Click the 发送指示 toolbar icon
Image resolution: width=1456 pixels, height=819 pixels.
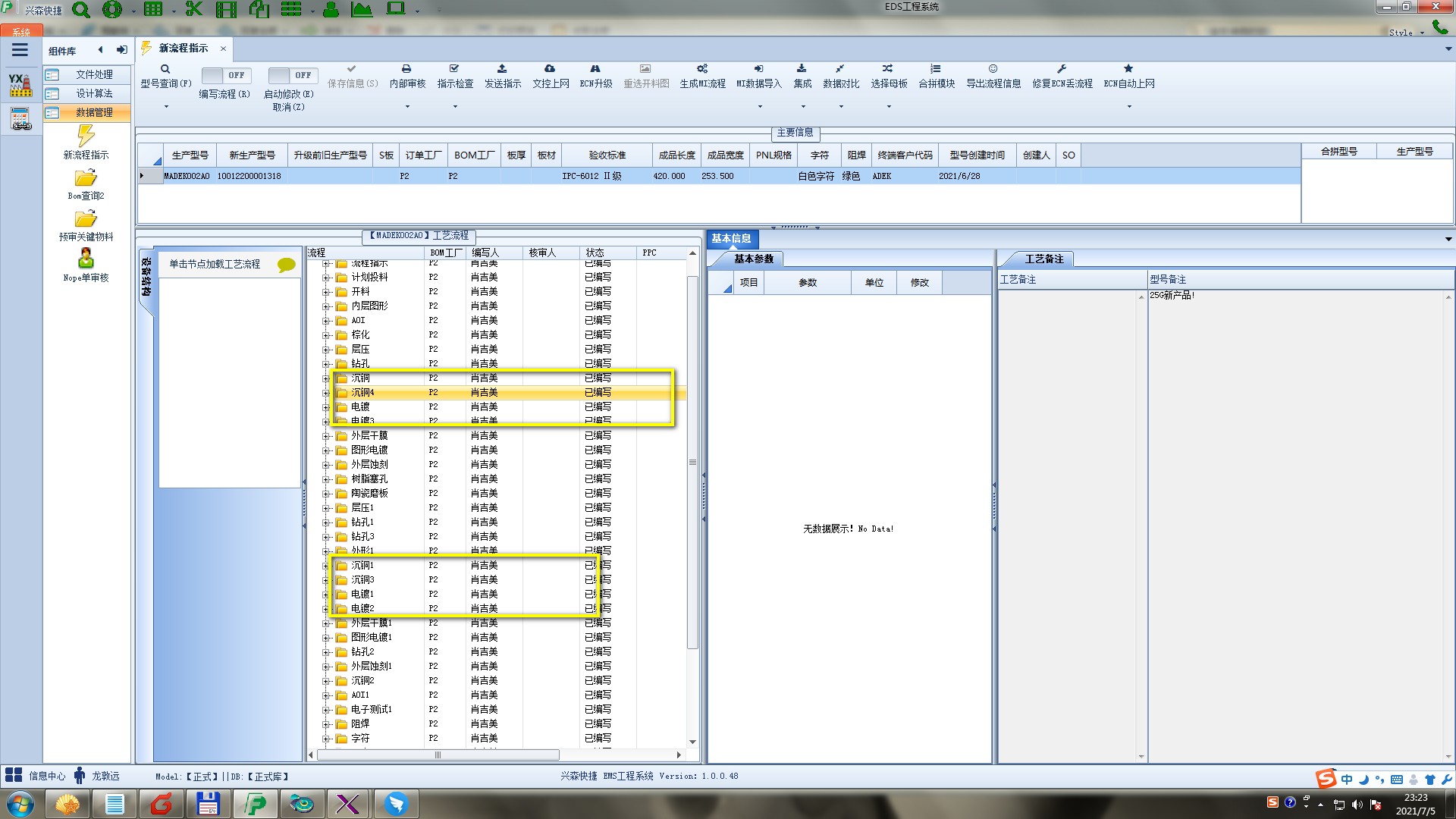[502, 69]
